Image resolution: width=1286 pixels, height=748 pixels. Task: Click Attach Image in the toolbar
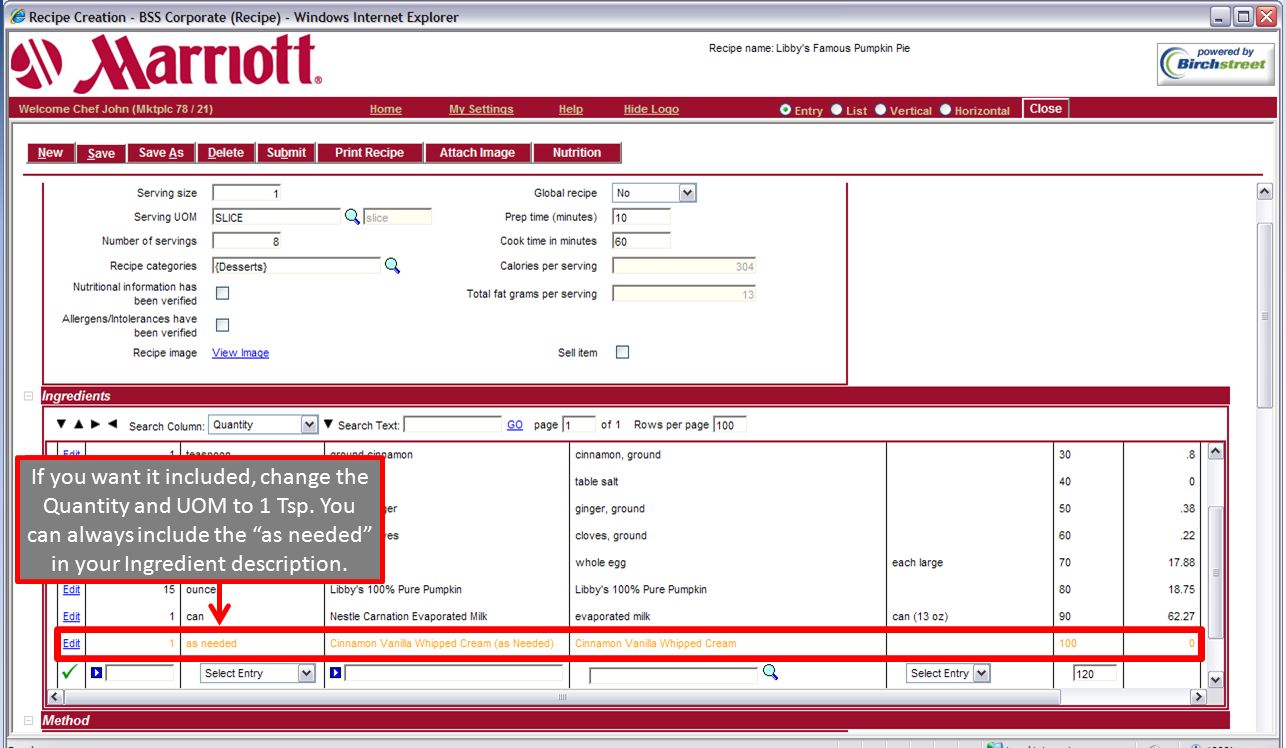tap(477, 153)
